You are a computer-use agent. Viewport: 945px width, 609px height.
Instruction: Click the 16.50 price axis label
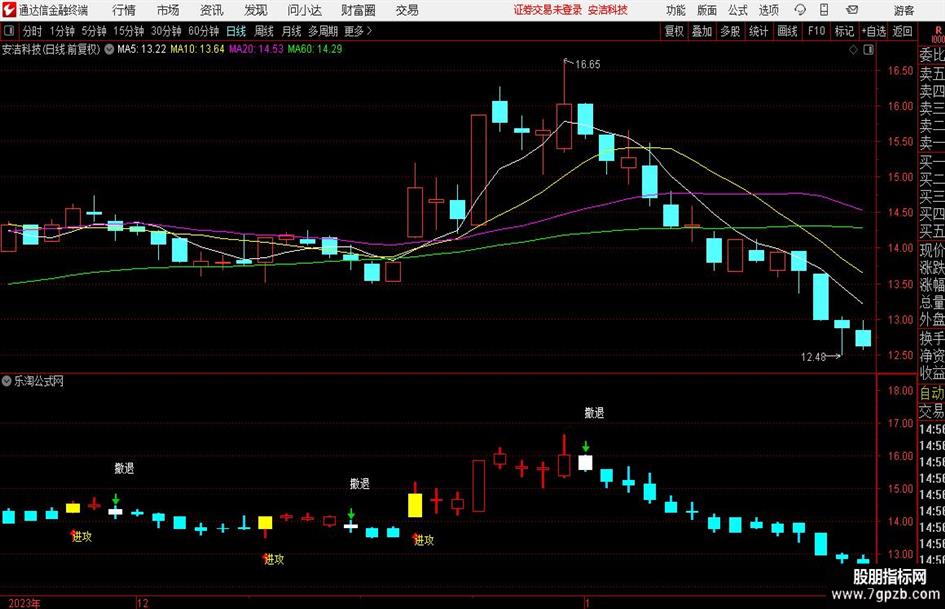[x=900, y=71]
